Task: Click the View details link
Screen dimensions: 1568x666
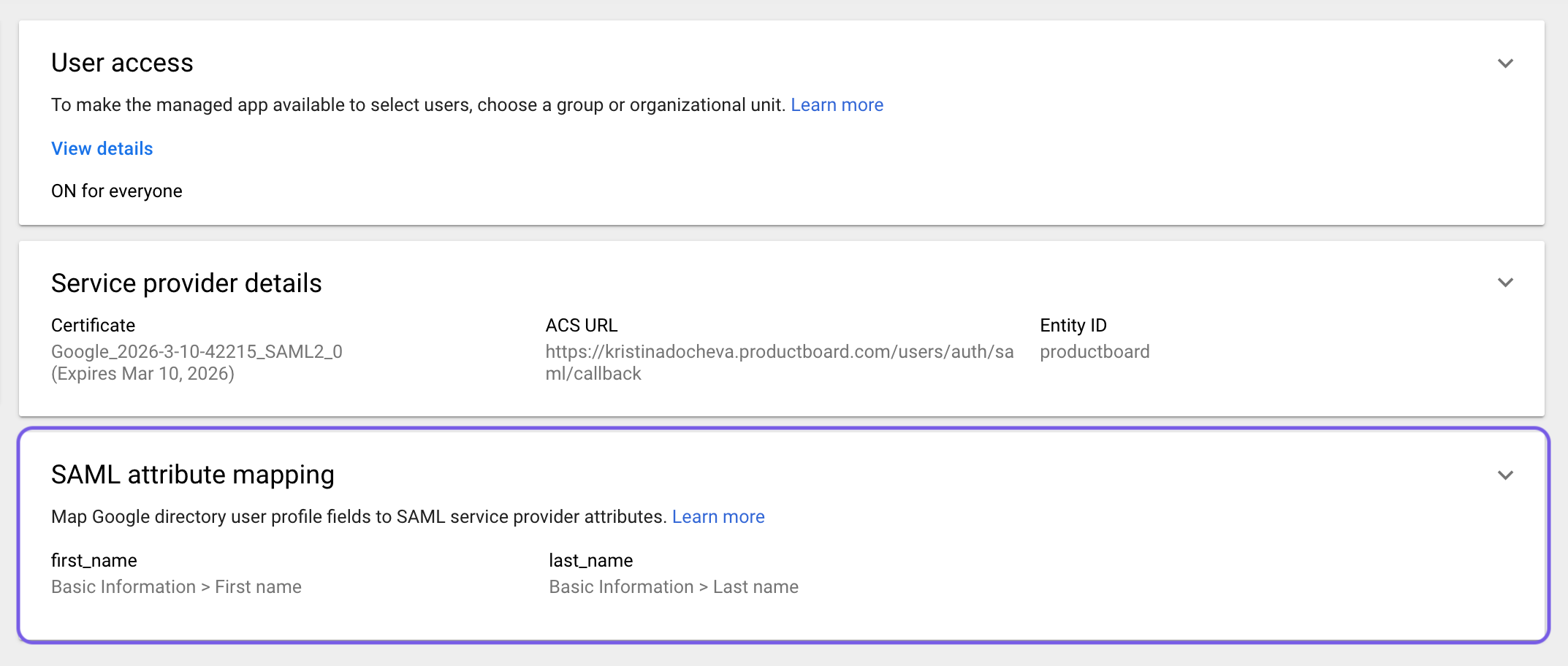Action: [102, 149]
